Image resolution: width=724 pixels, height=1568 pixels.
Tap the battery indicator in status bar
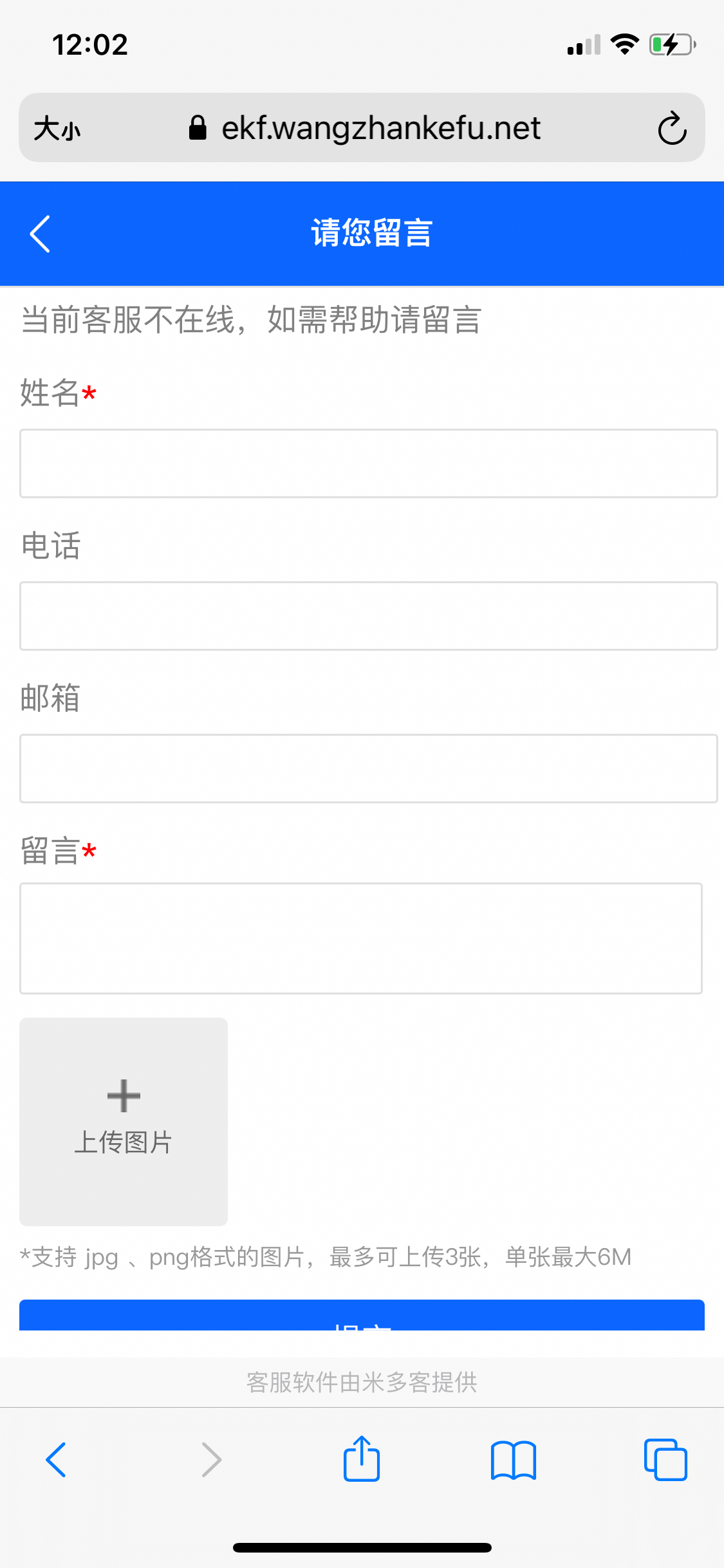[x=672, y=45]
